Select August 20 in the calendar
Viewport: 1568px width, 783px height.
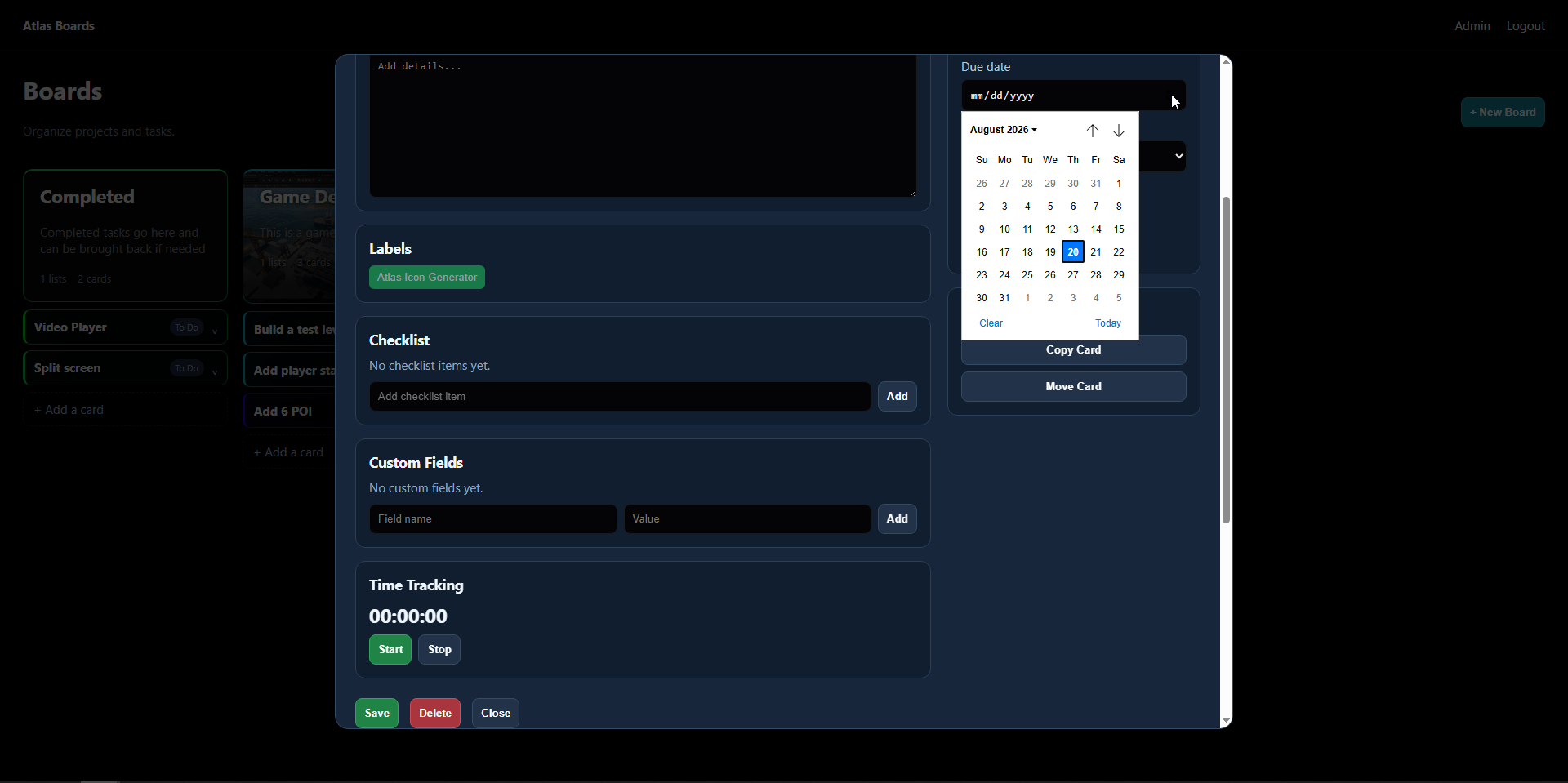1073,252
